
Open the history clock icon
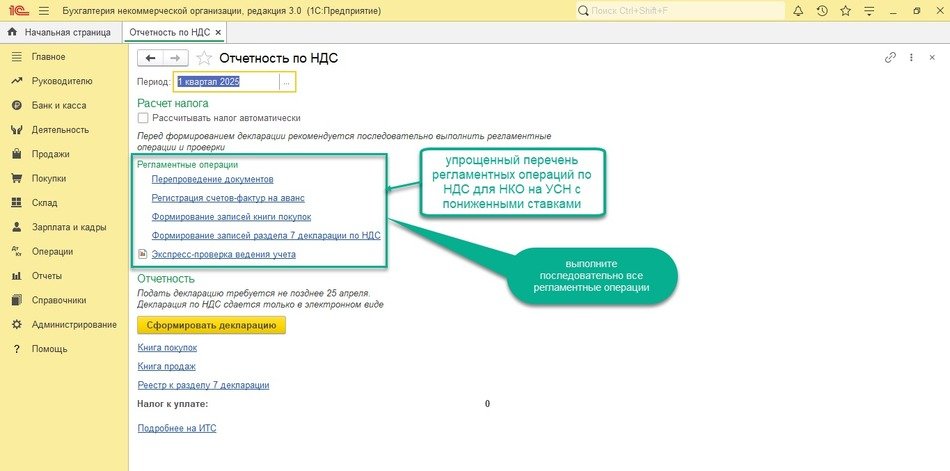coord(822,10)
